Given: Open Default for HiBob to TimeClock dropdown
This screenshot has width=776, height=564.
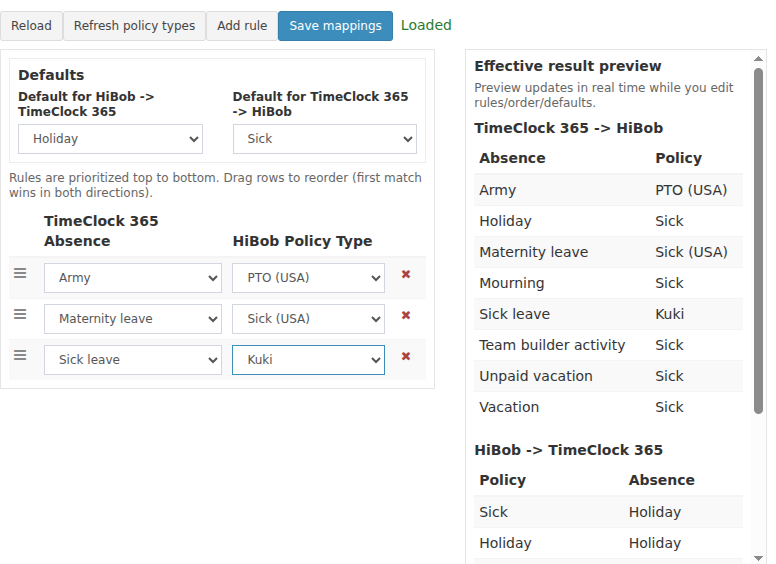Looking at the screenshot, I should click(x=110, y=139).
